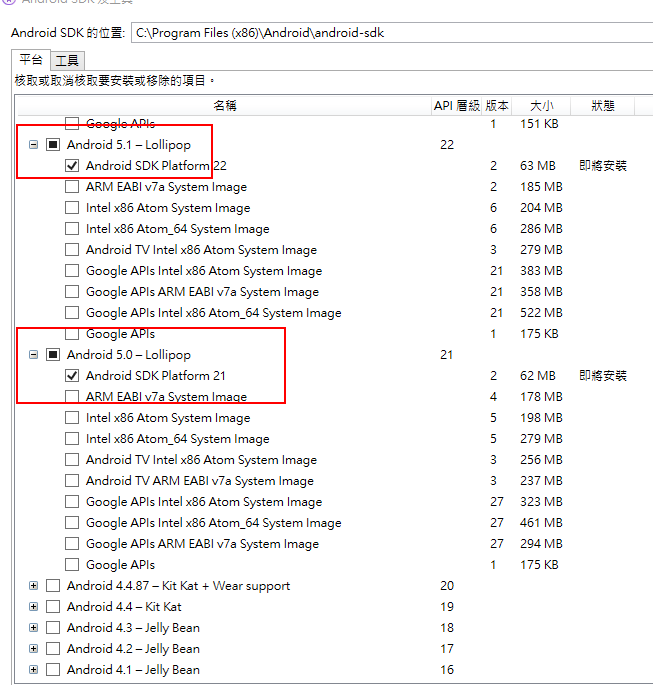Check the Google APIs 151 KB checkbox
The width and height of the screenshot is (653, 685).
[x=72, y=124]
